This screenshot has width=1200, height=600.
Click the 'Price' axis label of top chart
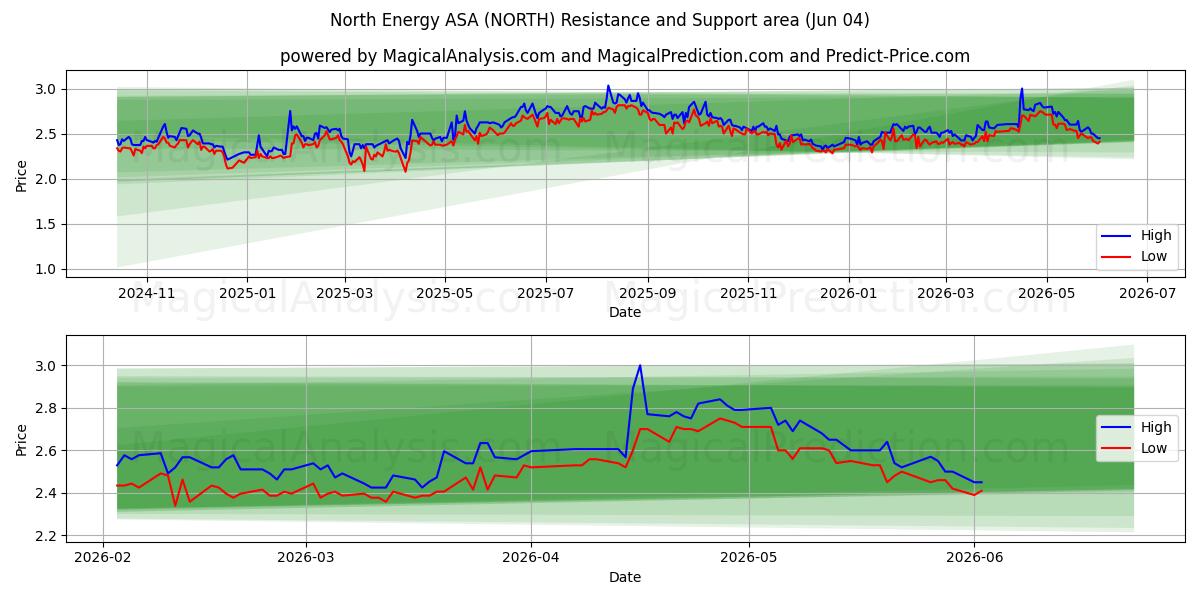(x=22, y=174)
